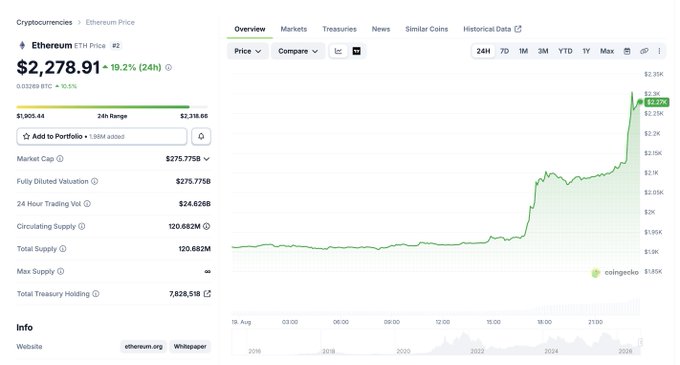The image size is (680, 365).
Task: Show info for 24h percentage change
Action: pyautogui.click(x=168, y=68)
